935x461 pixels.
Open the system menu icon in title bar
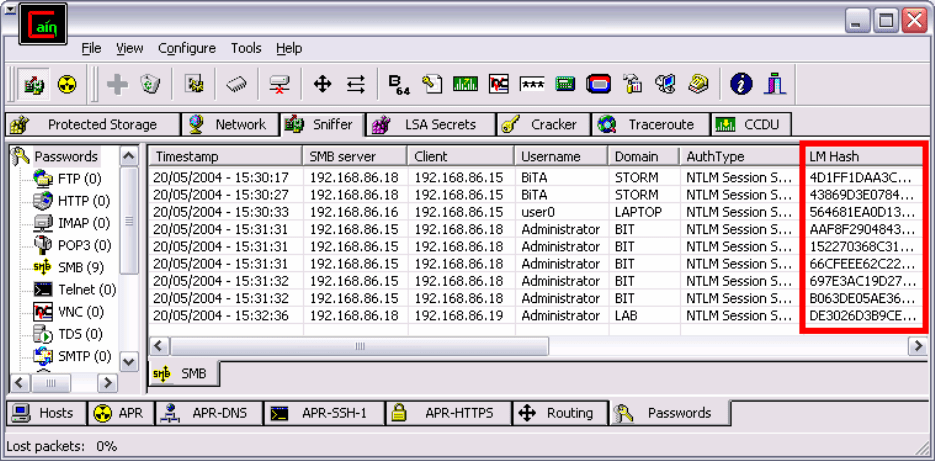coord(10,10)
